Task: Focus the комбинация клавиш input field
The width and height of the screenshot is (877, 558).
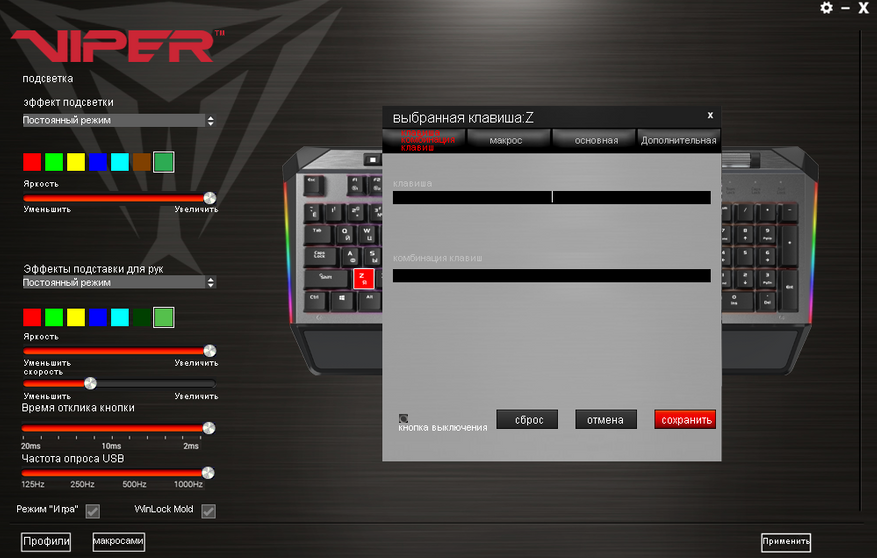Action: 551,275
